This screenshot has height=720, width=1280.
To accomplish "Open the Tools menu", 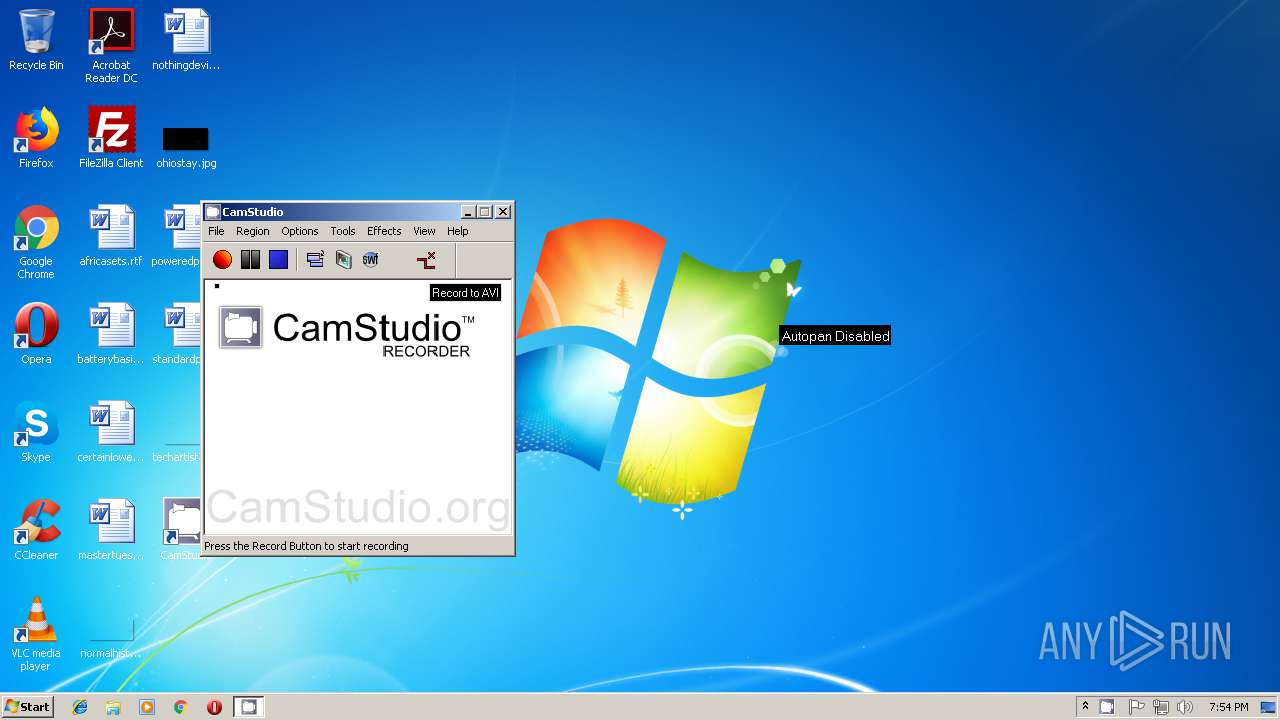I will pos(343,231).
